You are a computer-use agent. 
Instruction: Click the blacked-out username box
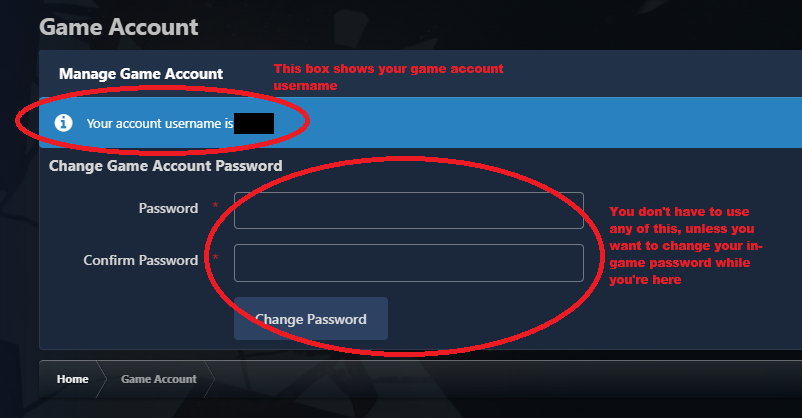pos(254,123)
